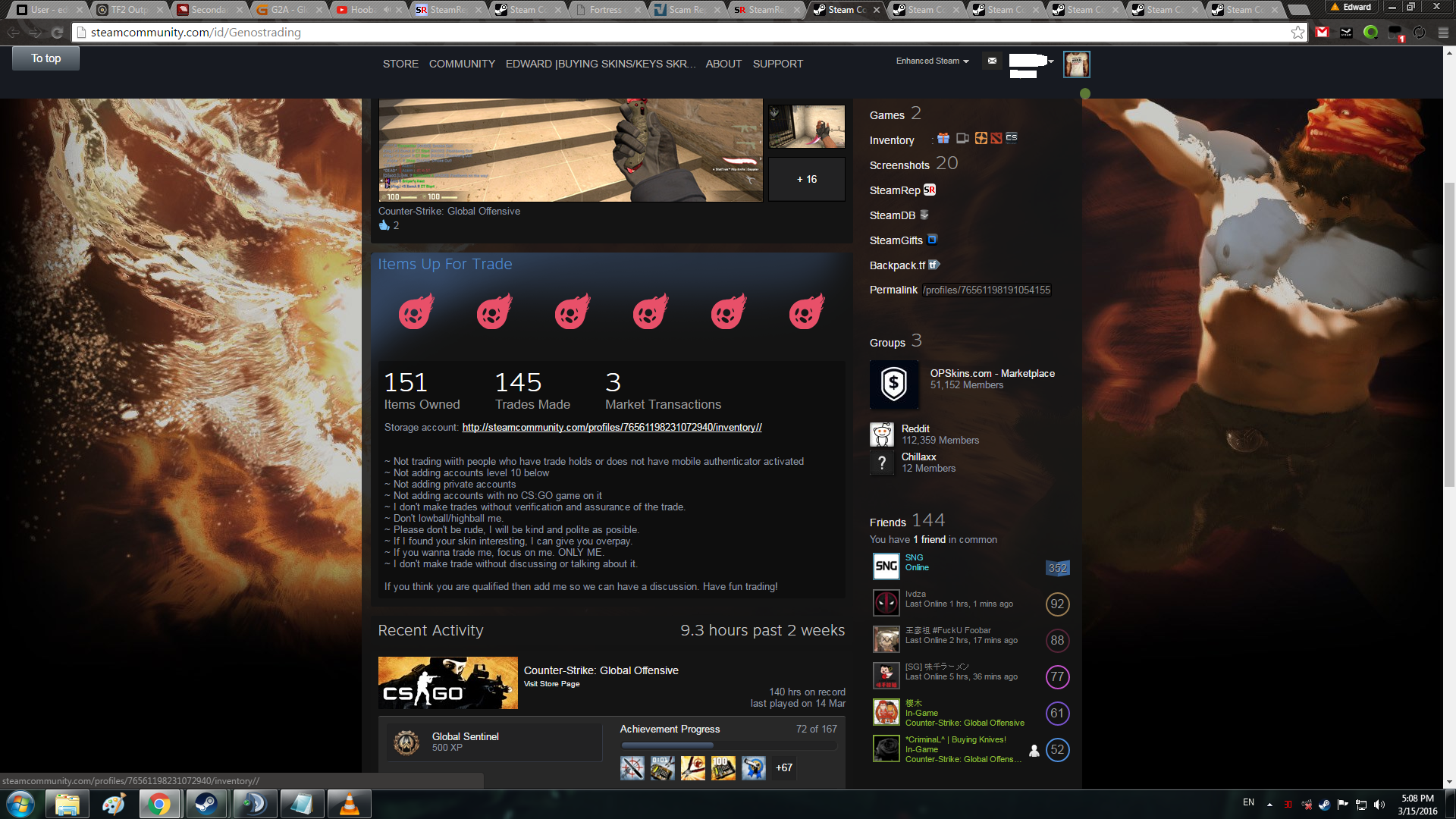Open the STORE menu
This screenshot has height=819, width=1456.
pyautogui.click(x=400, y=64)
